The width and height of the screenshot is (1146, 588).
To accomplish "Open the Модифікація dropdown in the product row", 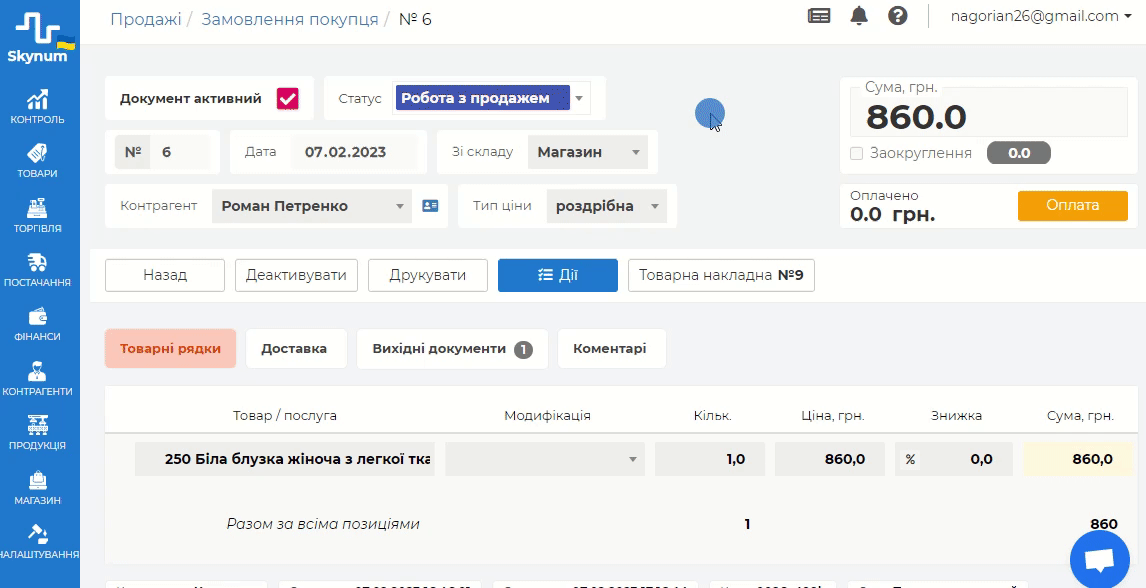I will (545, 459).
